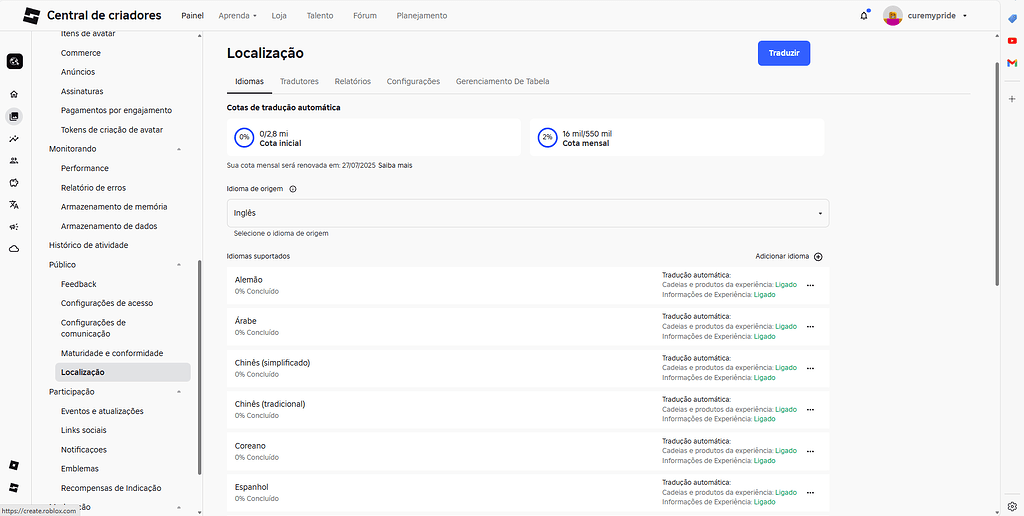Open Histórico de atividade in the sidebar
The image size is (1024, 516).
pyautogui.click(x=88, y=246)
